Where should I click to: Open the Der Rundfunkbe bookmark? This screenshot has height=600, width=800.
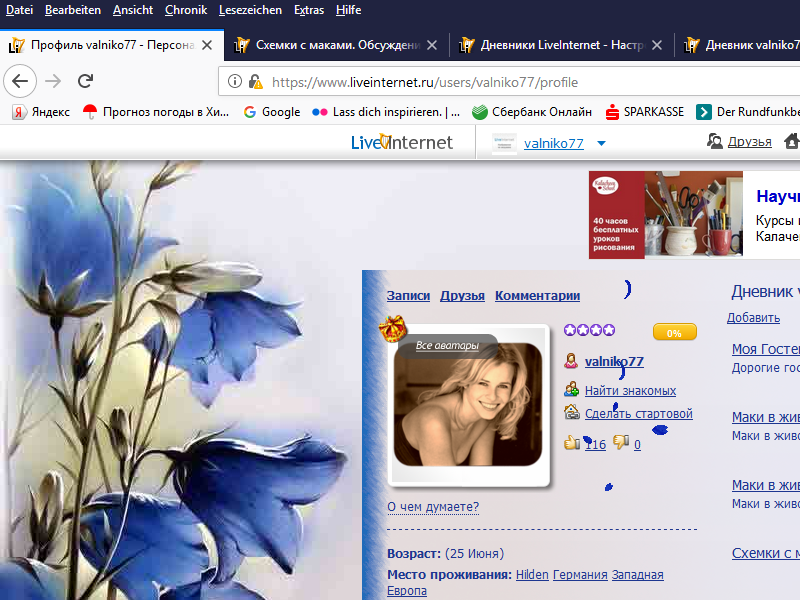[x=748, y=112]
